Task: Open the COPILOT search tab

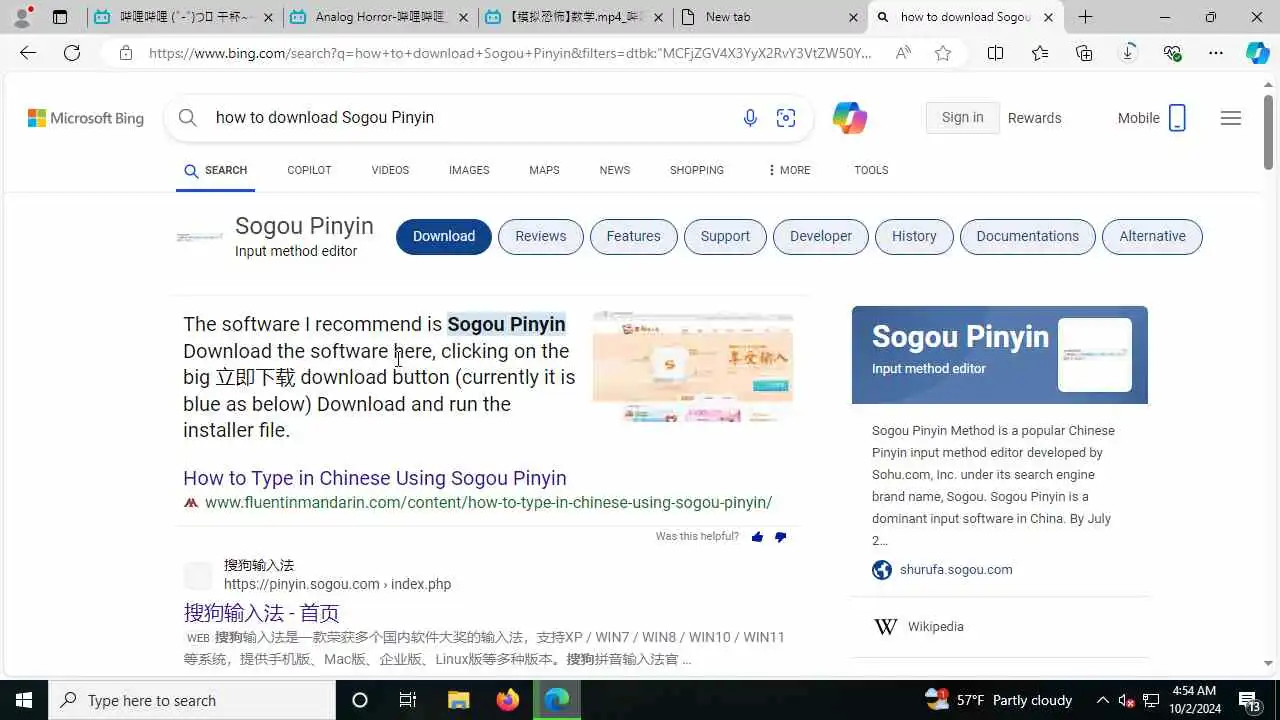Action: pos(309,170)
